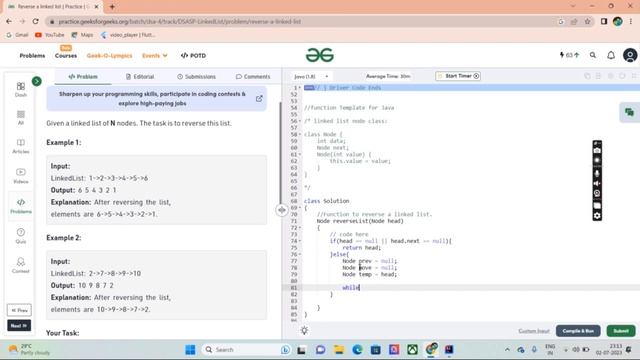Stop recording in the recorder toolbar
The height and width of the screenshot is (360, 640).
pos(597,160)
